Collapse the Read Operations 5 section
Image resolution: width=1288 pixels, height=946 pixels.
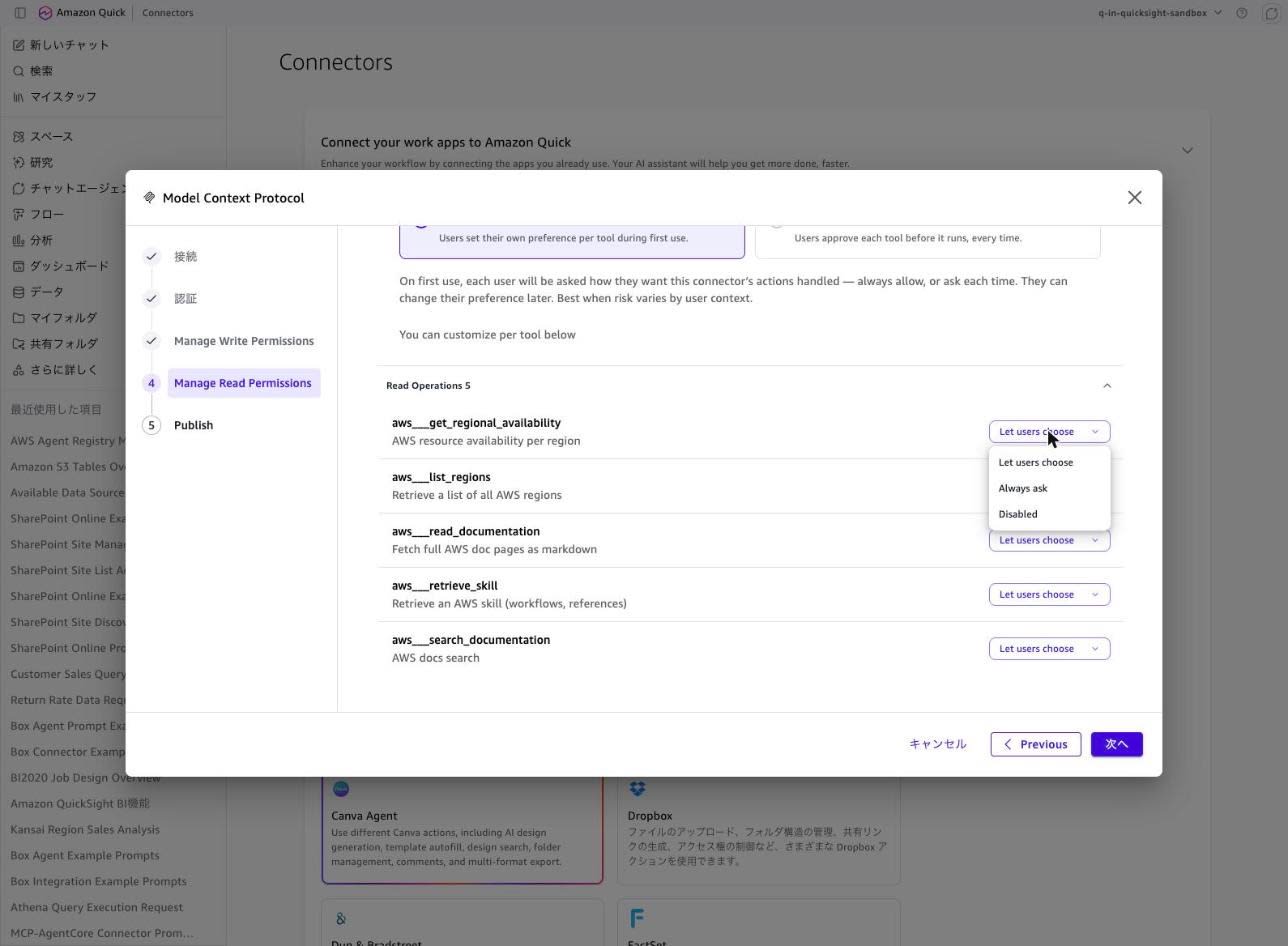pos(1106,386)
